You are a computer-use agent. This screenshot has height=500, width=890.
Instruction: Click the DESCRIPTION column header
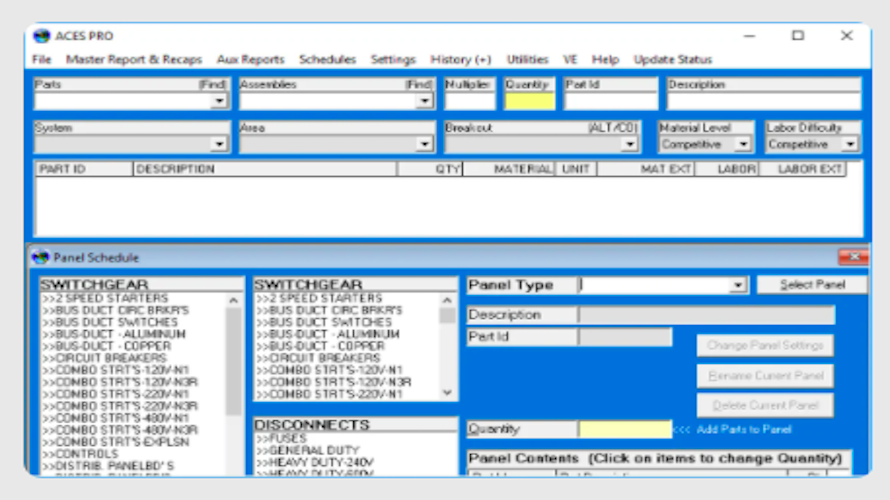[x=265, y=169]
